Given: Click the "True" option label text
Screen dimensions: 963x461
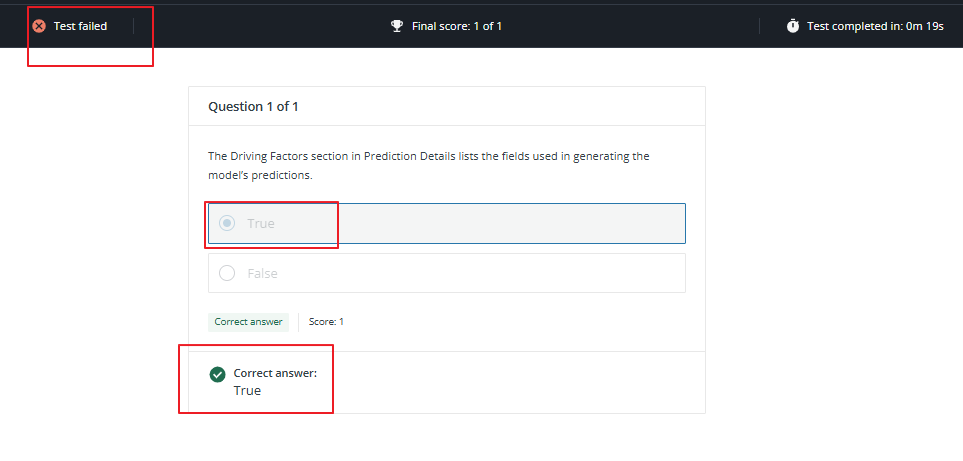Looking at the screenshot, I should click(261, 223).
